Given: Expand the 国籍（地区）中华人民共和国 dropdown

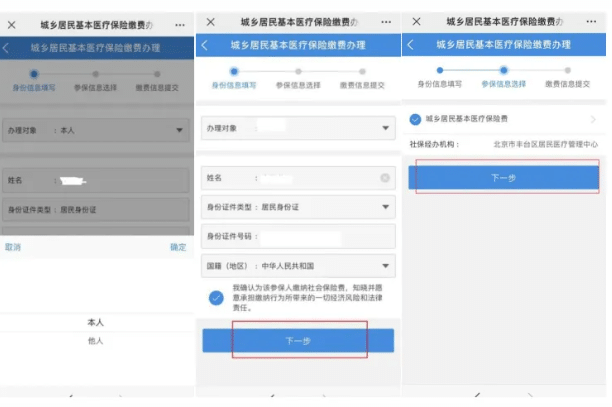Looking at the screenshot, I should (x=386, y=266).
